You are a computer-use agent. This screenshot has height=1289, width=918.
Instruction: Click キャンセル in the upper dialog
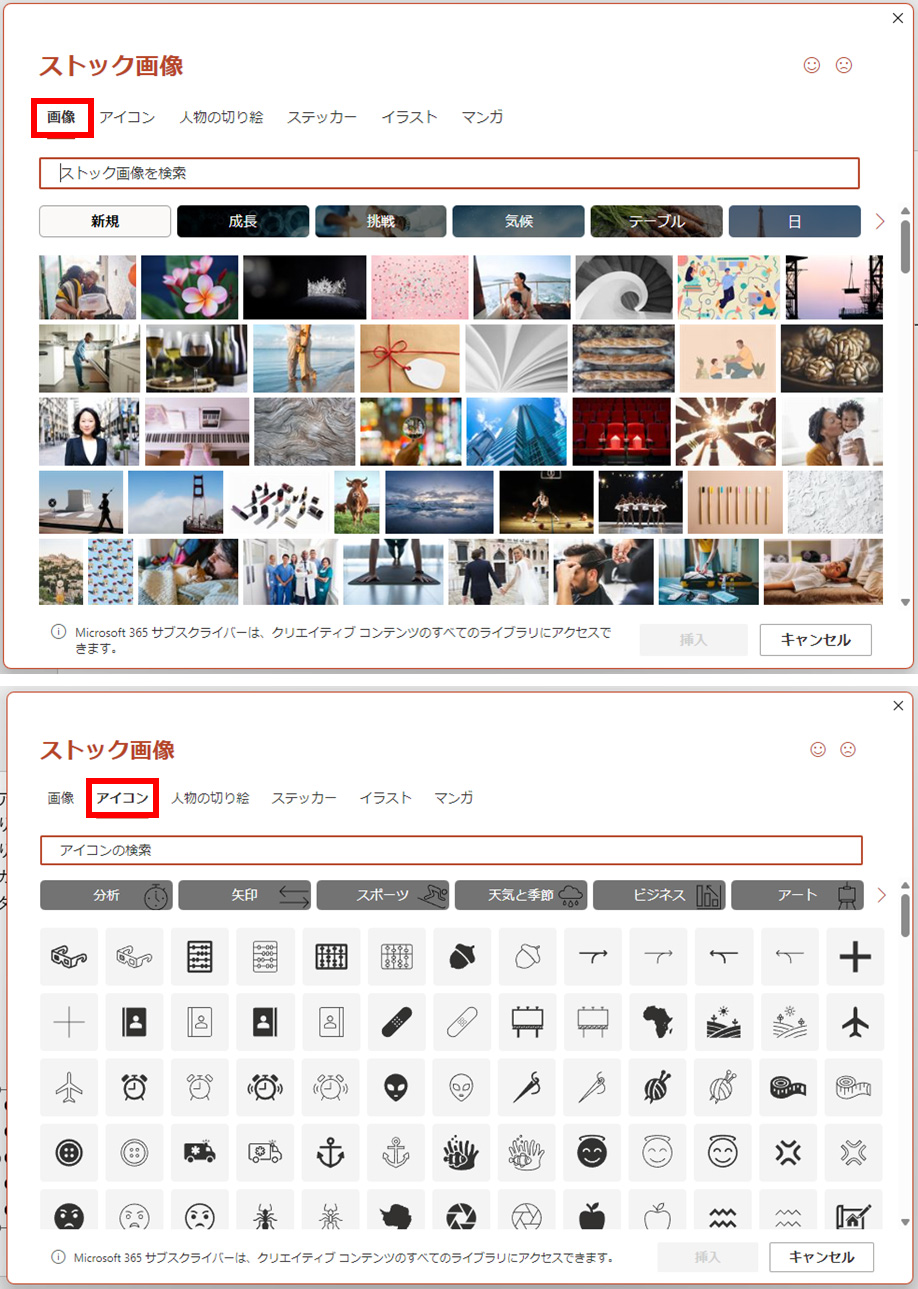point(815,640)
